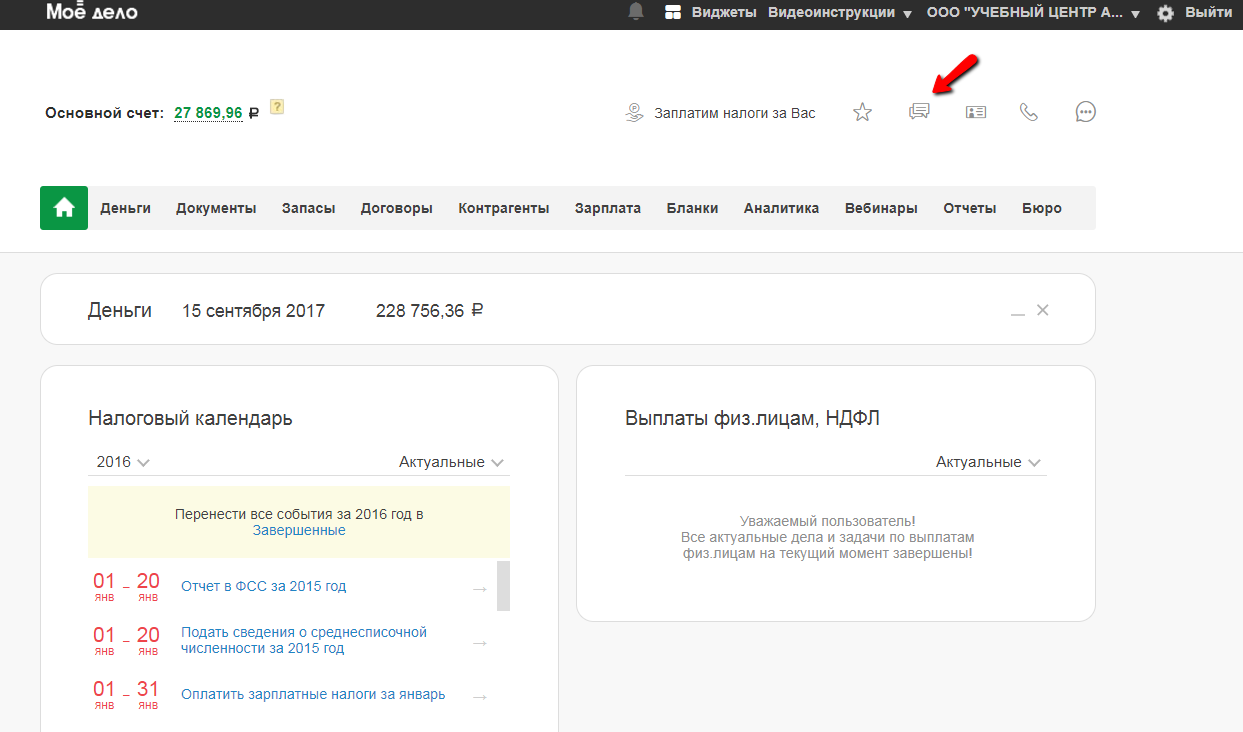Open the ООО УЧЕБНЫЙ ЦЕНТР company dropdown

click(x=1033, y=13)
